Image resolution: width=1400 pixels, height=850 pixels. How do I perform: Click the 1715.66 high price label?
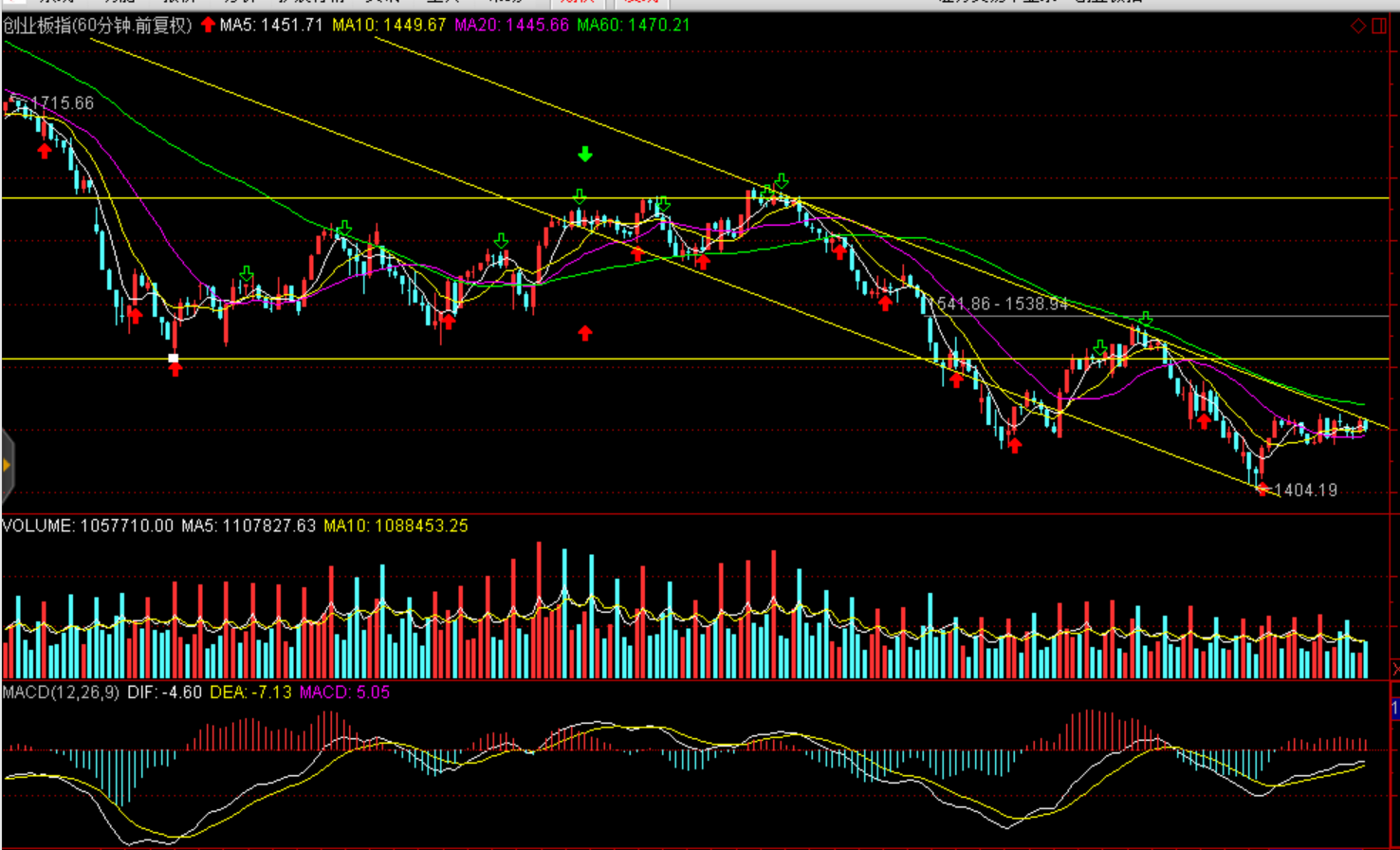pos(63,102)
